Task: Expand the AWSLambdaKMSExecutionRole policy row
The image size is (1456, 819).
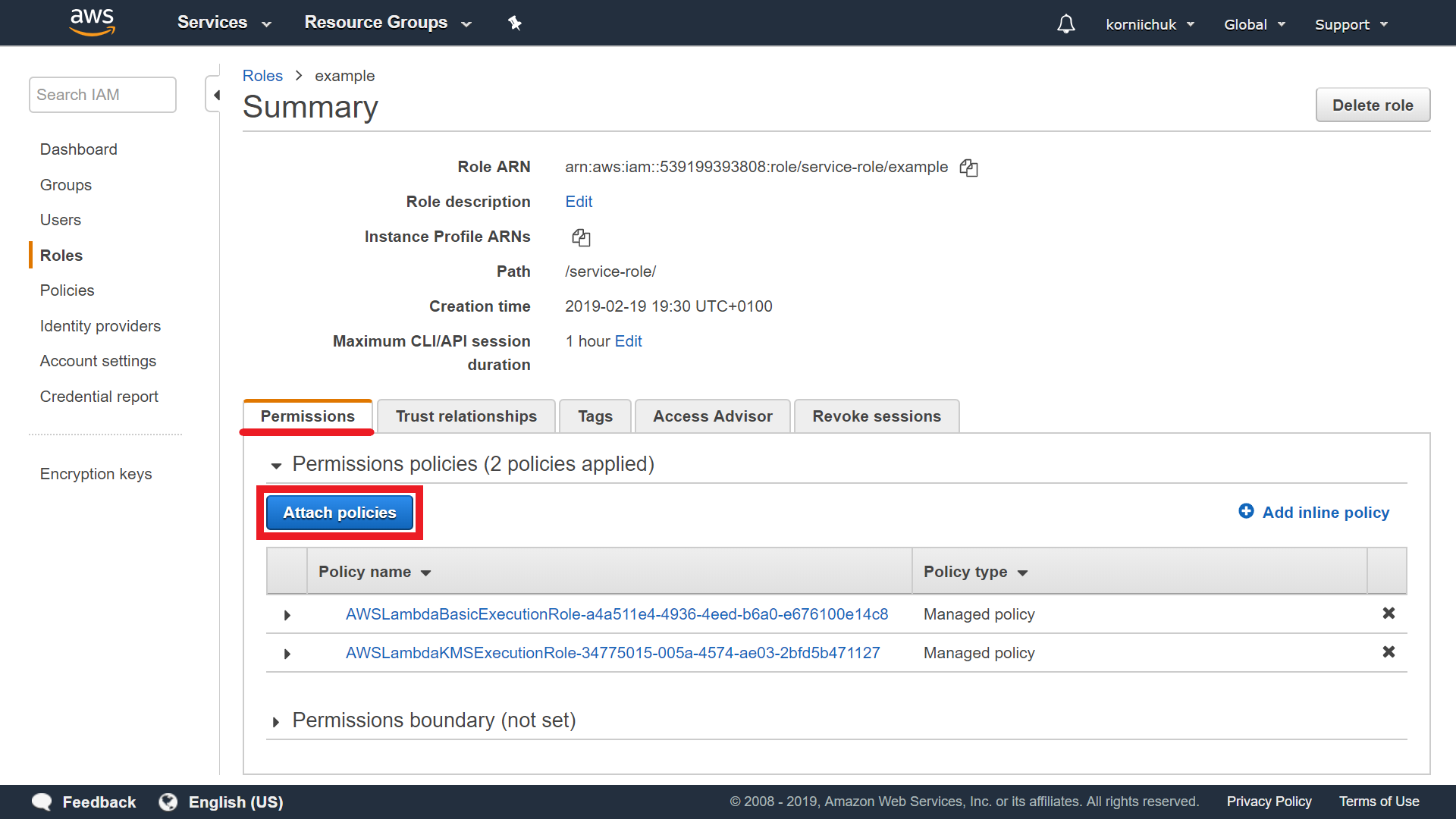Action: click(285, 653)
